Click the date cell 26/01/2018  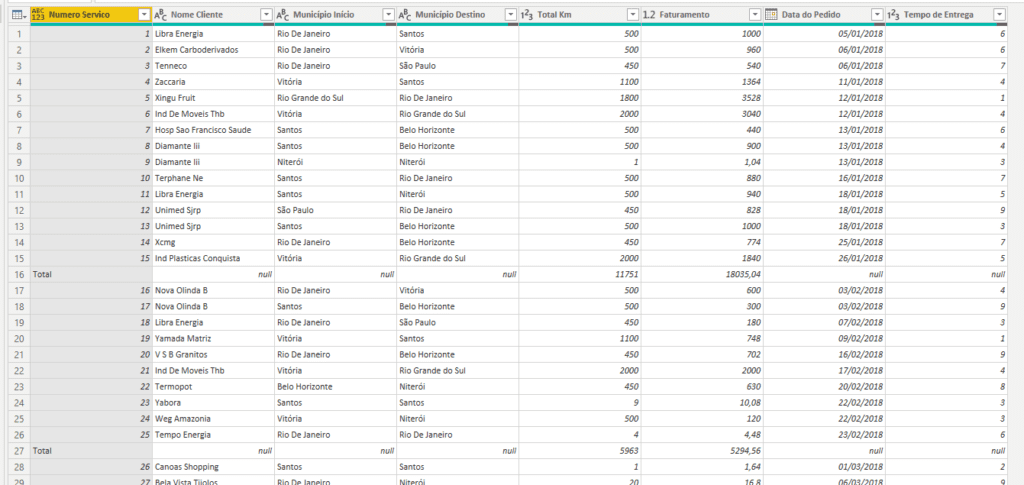pos(824,258)
